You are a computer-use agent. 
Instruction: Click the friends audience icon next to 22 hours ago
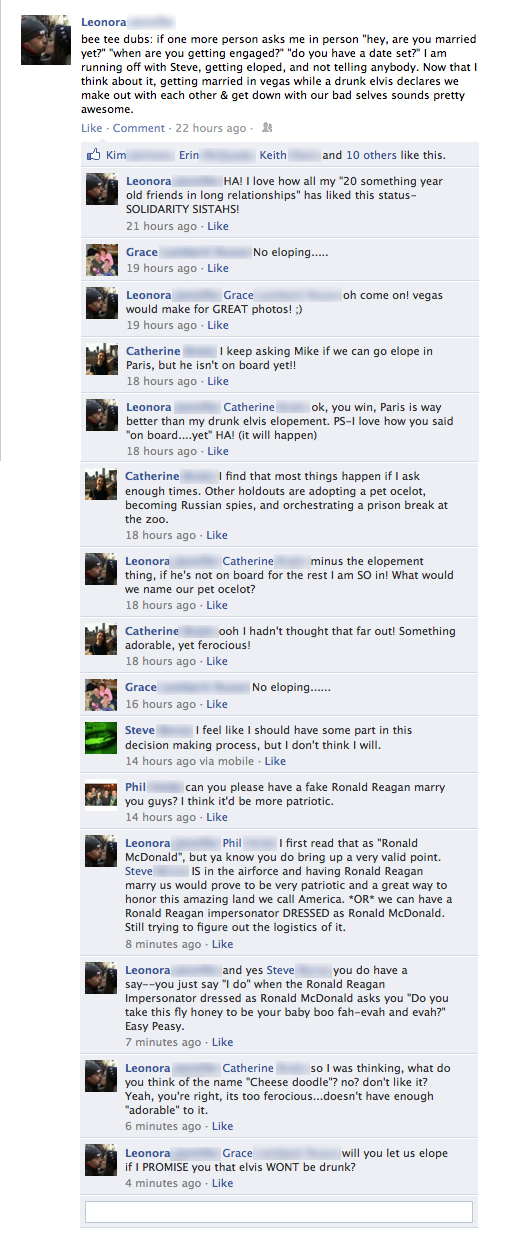[266, 128]
